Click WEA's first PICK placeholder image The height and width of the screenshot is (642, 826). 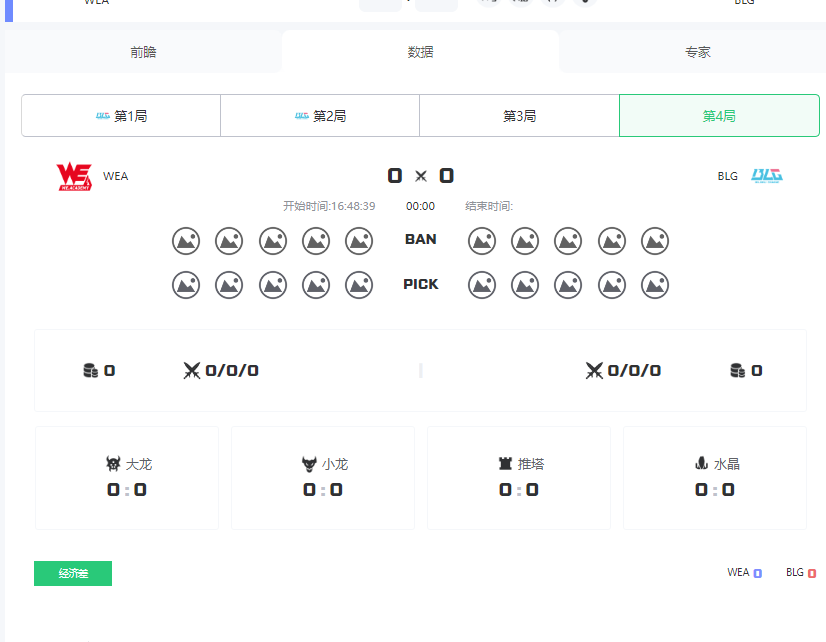tap(186, 285)
